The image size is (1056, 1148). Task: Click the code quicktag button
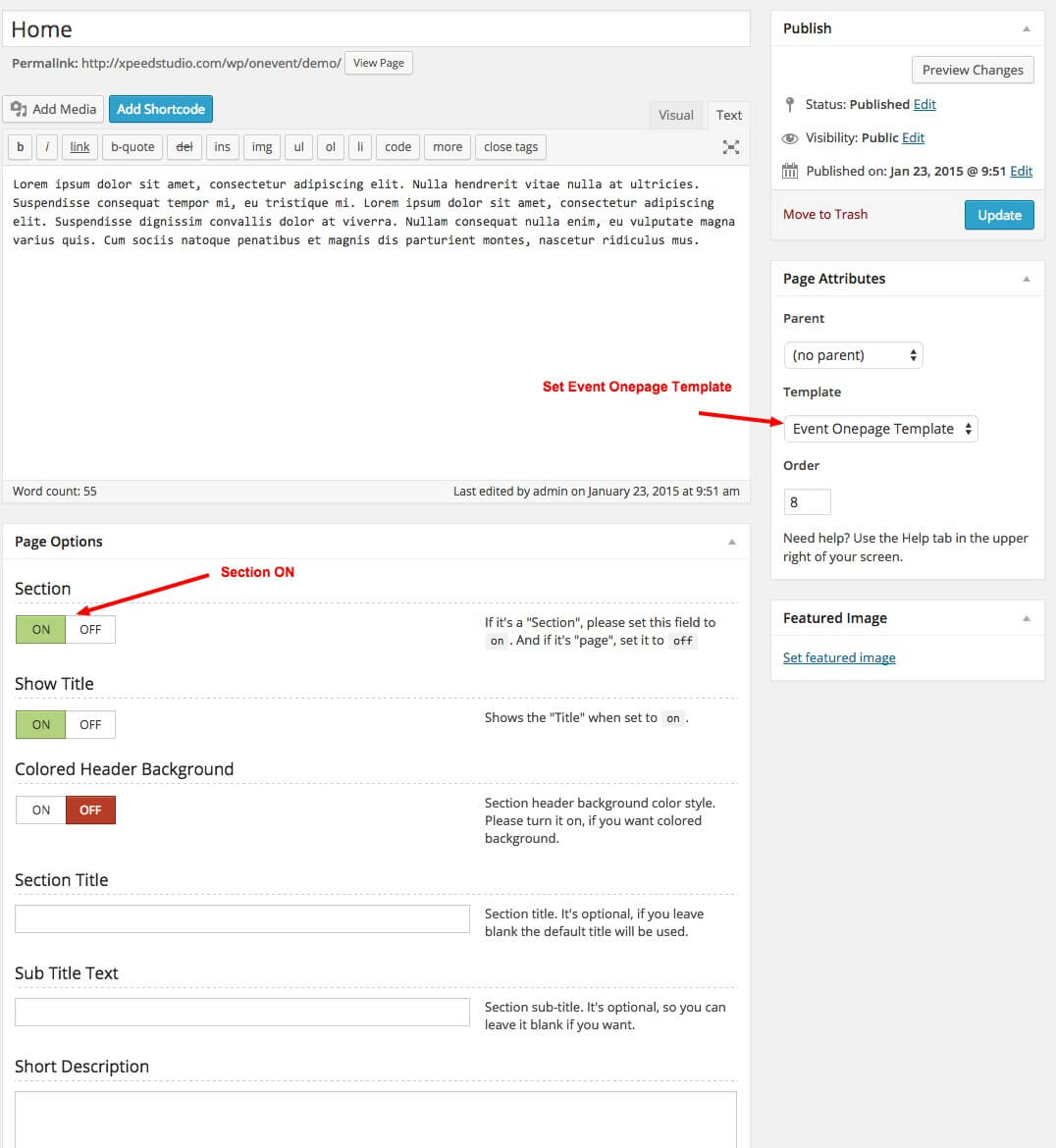[397, 147]
